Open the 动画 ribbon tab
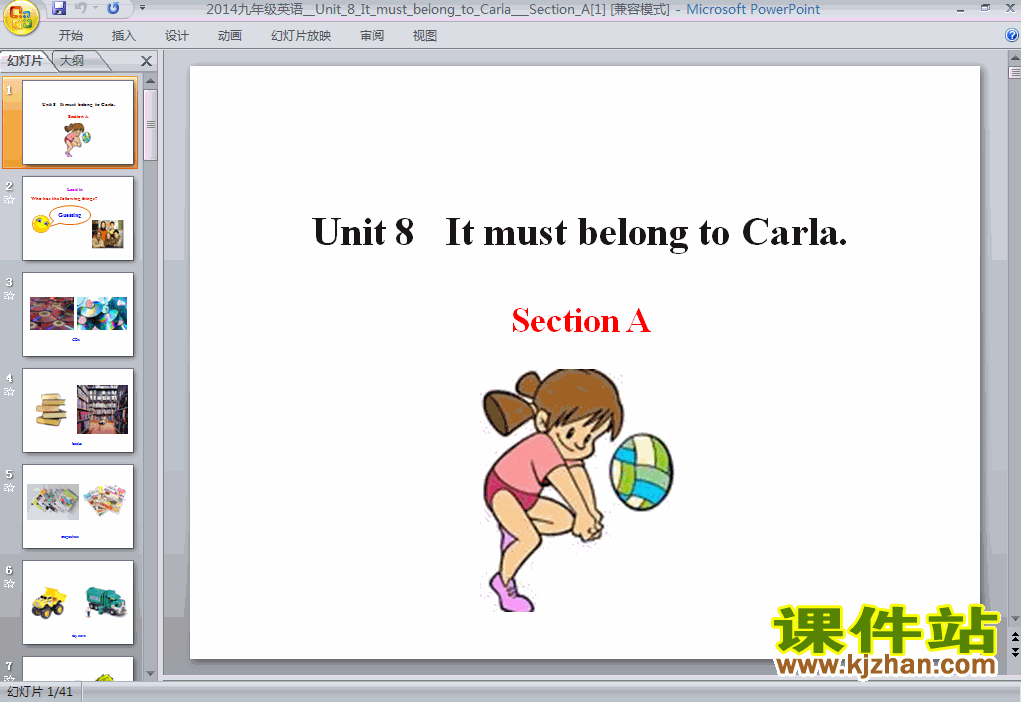Screen dimensions: 1021x702 229,36
